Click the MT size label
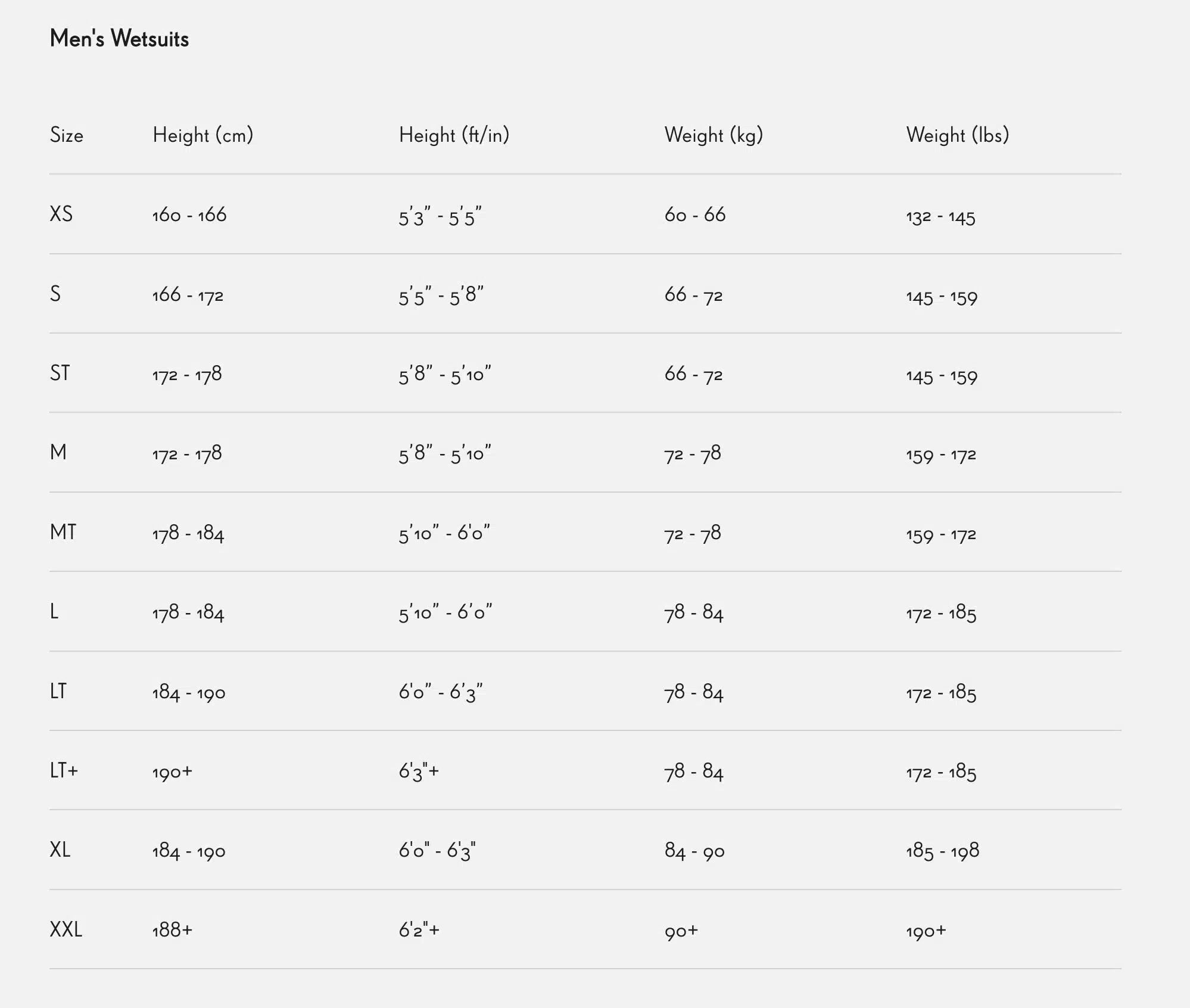Viewport: 1190px width, 1008px height. tap(63, 532)
